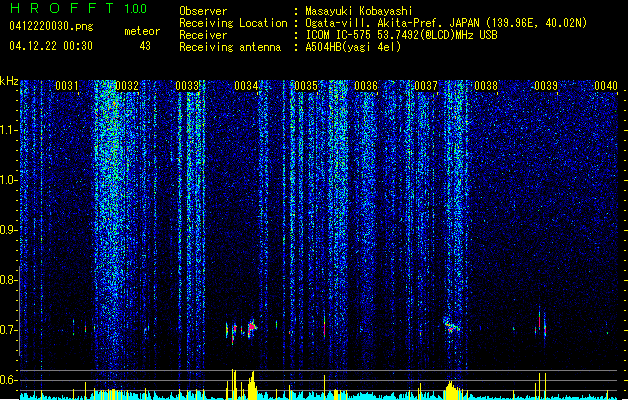
Task: Click the 0.9 kHz axis tick label
Action: coord(9,230)
